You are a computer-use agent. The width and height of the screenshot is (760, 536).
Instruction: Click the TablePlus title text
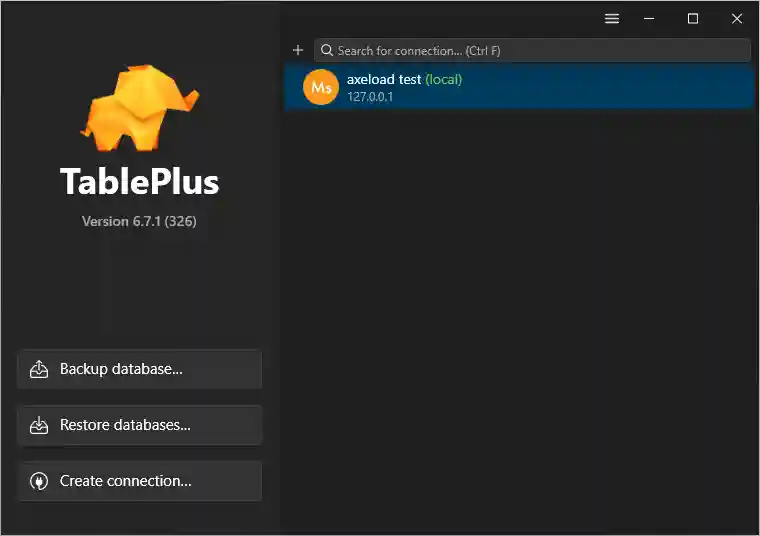coord(140,182)
